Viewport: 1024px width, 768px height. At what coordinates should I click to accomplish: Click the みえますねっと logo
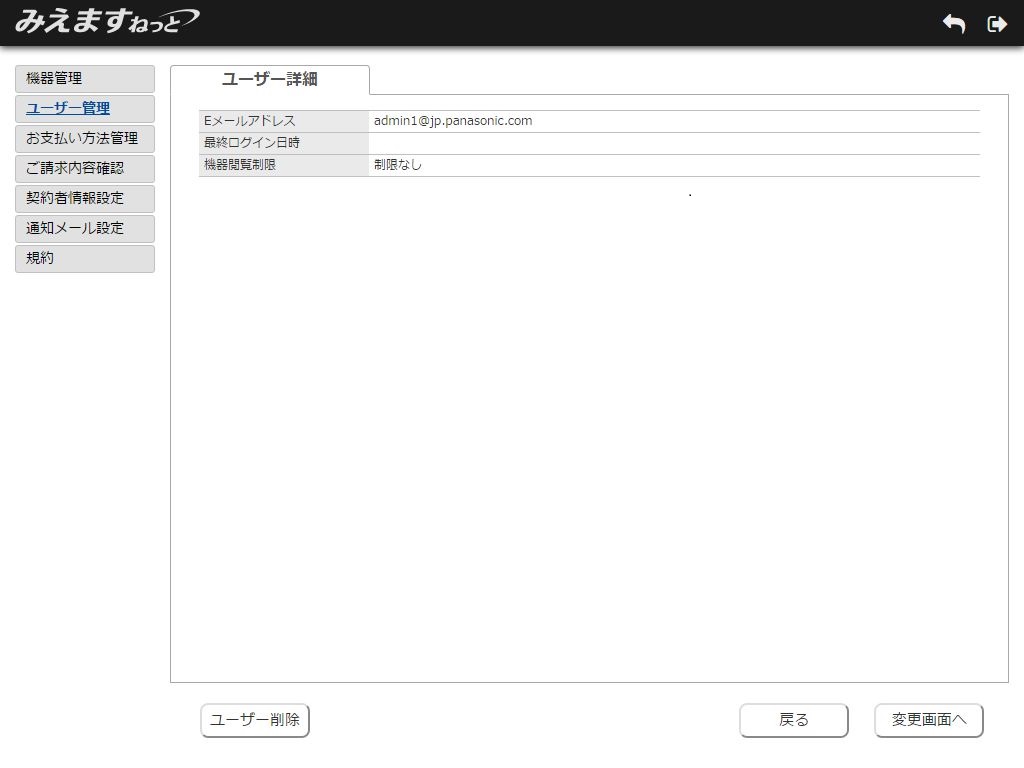pyautogui.click(x=106, y=21)
